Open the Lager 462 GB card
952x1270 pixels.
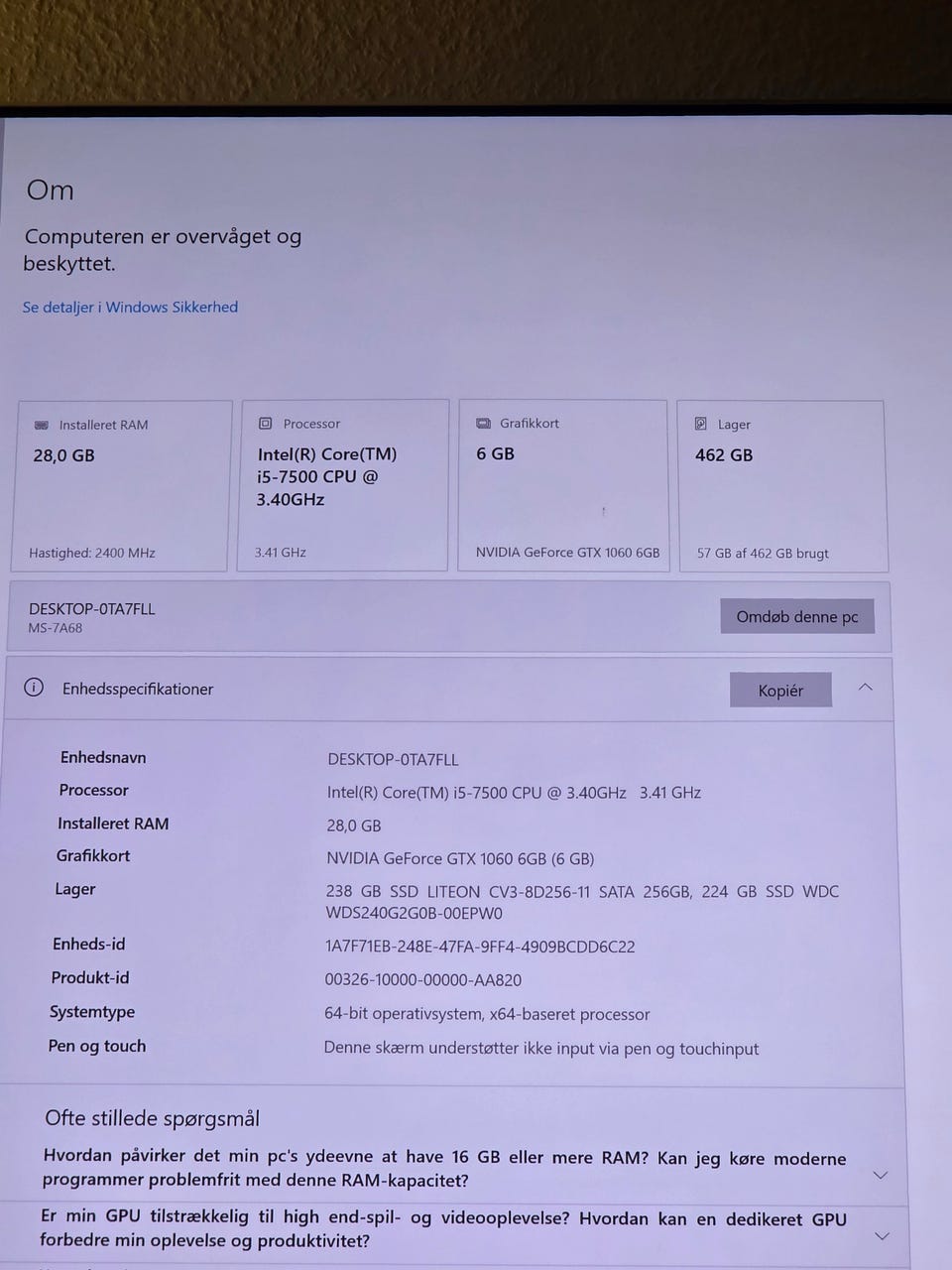[x=781, y=487]
